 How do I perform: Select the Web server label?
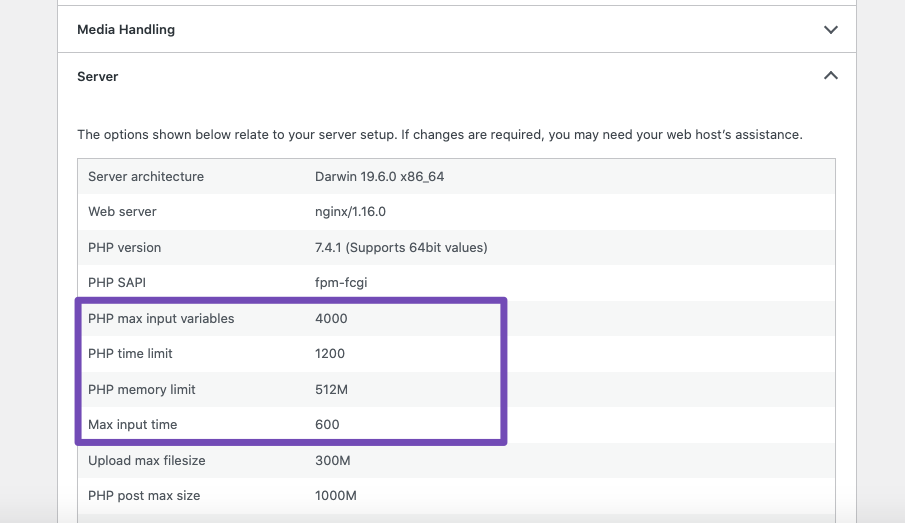click(122, 212)
